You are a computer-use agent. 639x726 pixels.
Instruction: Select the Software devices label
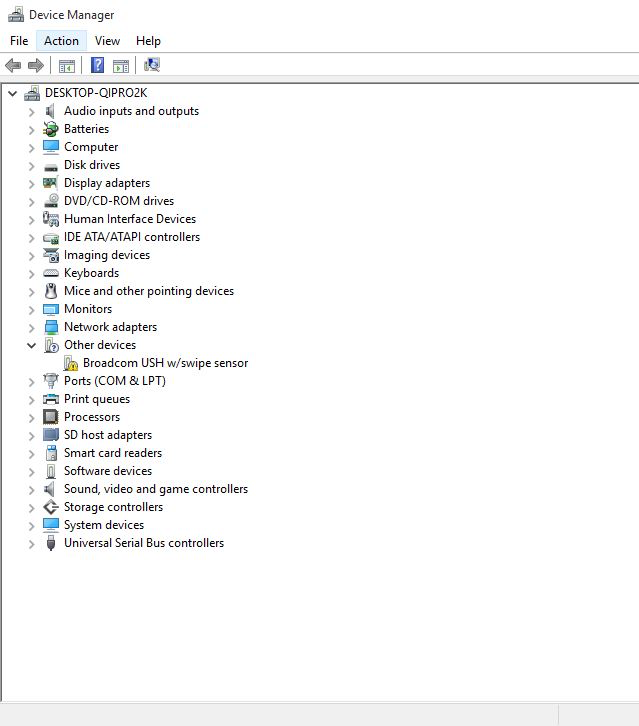tap(108, 471)
